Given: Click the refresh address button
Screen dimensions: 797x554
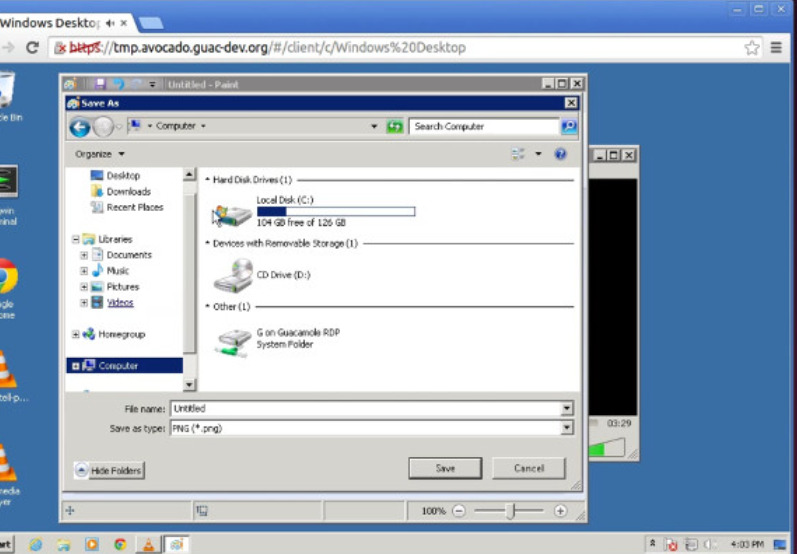Looking at the screenshot, I should (394, 127).
